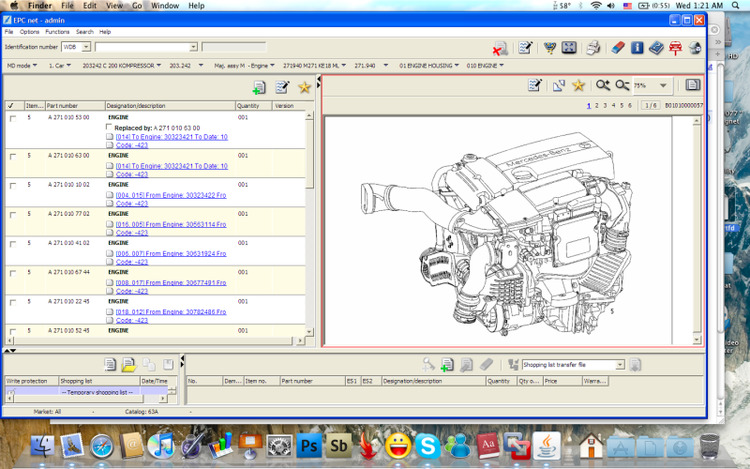Open the blue book manual icon
Image resolution: width=750 pixels, height=469 pixels.
point(656,47)
